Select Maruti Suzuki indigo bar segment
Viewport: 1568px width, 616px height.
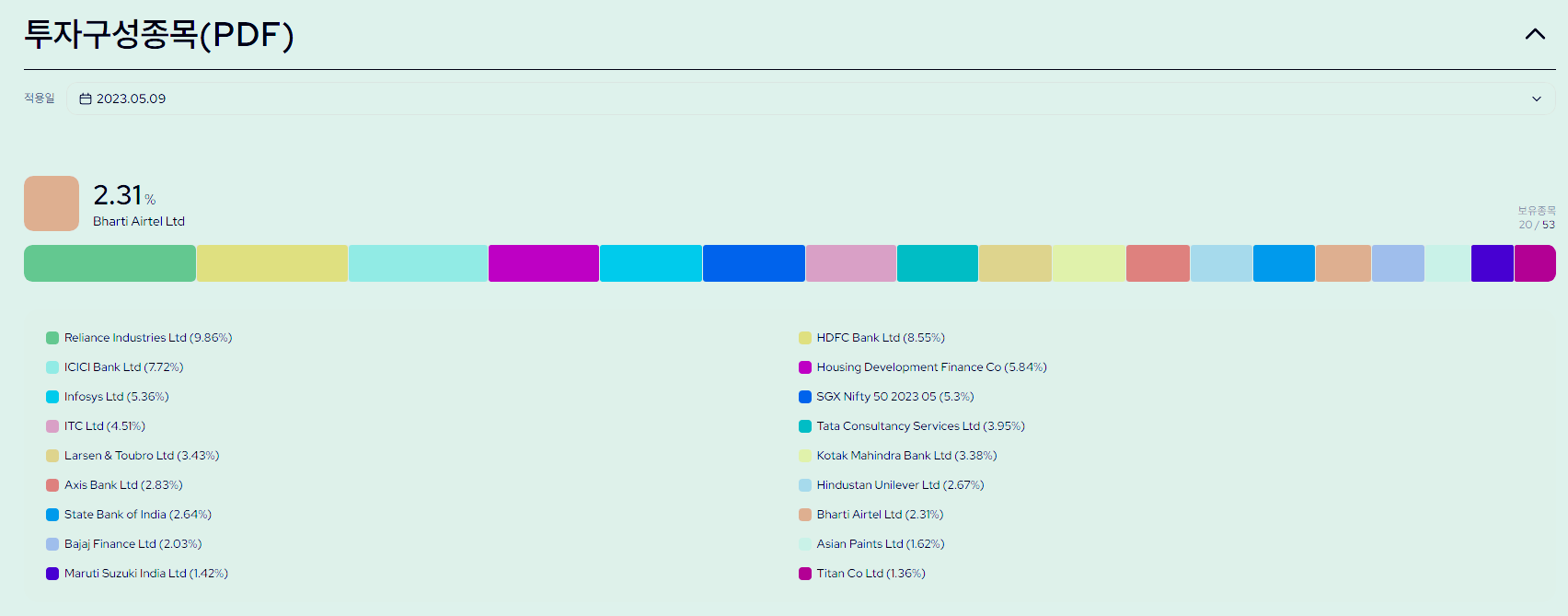click(x=1493, y=263)
